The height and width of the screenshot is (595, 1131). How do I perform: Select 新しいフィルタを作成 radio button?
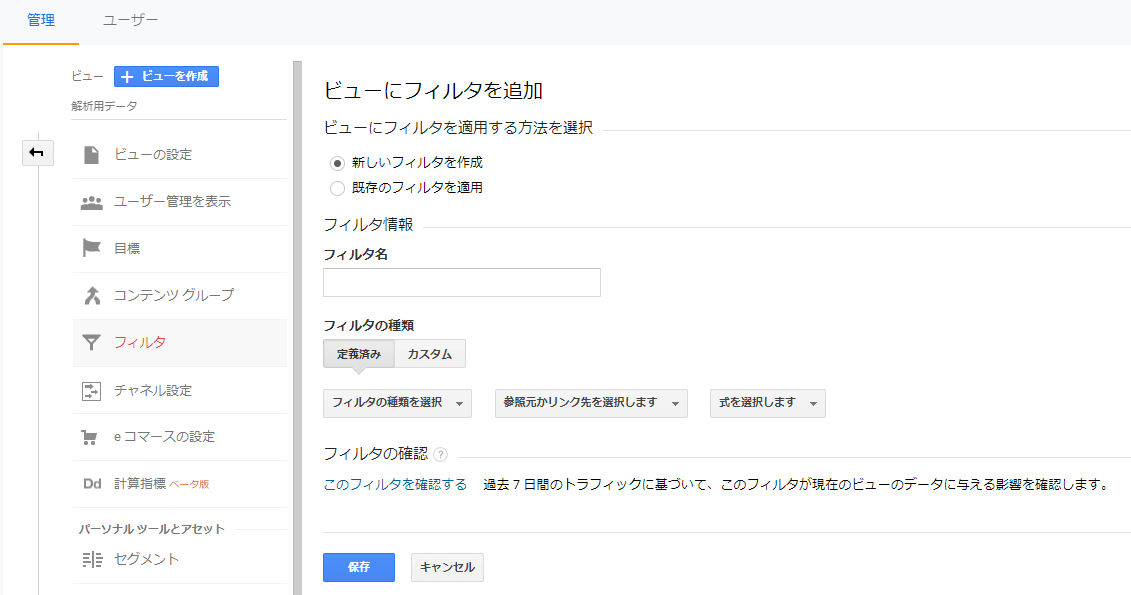tap(337, 163)
